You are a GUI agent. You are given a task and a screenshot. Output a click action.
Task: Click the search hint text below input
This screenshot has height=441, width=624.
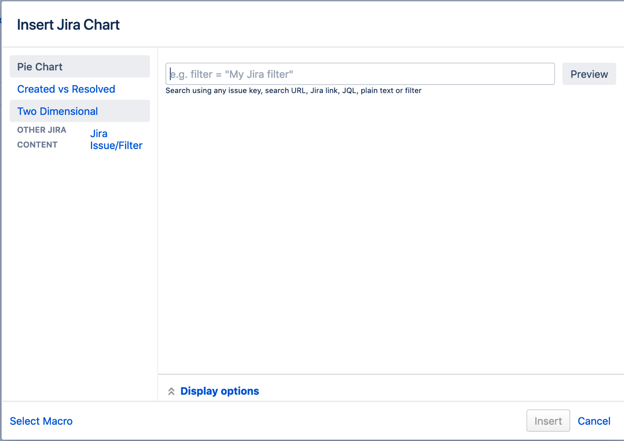point(293,91)
